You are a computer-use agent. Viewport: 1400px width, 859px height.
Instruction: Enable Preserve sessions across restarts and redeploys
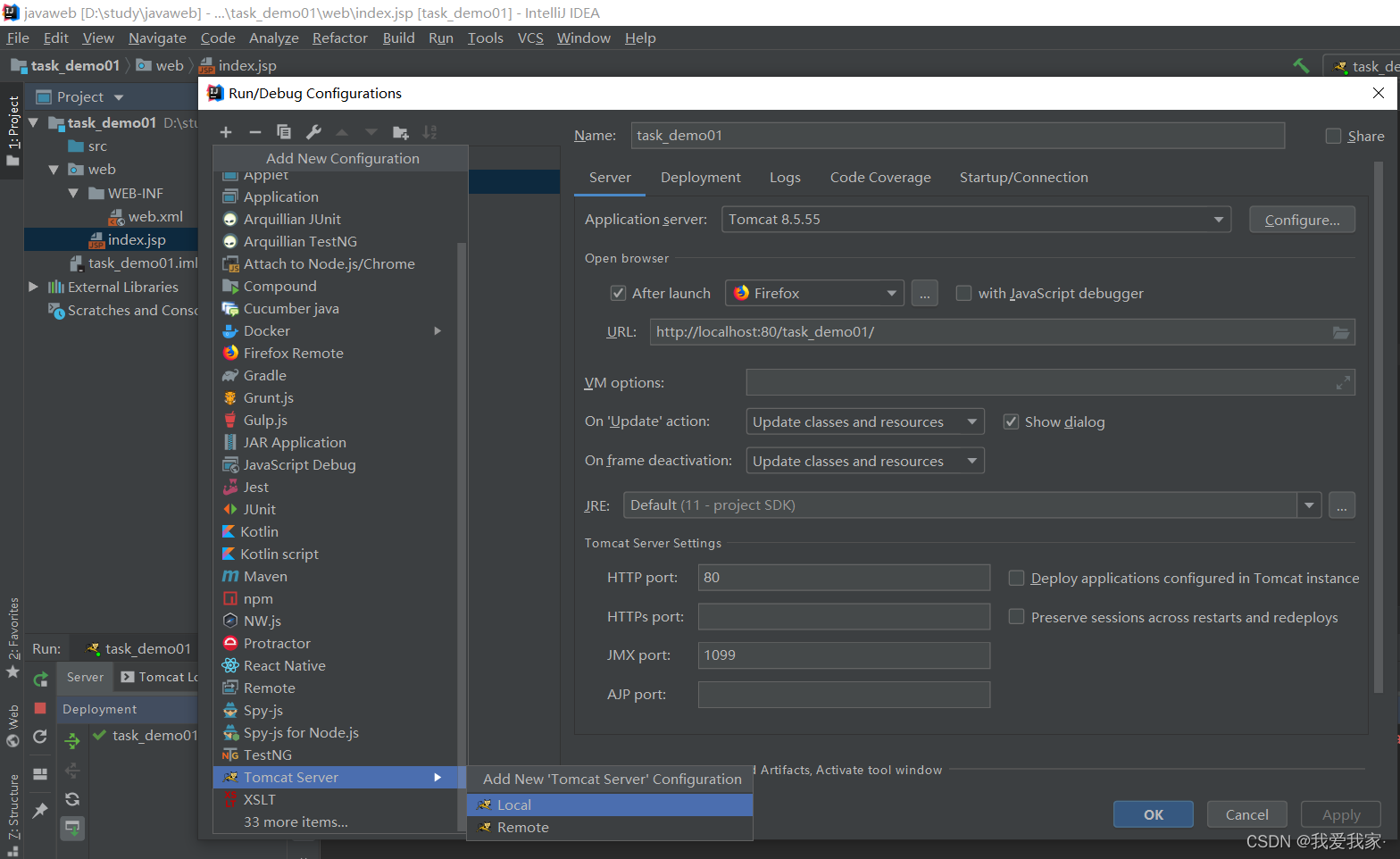[1016, 617]
